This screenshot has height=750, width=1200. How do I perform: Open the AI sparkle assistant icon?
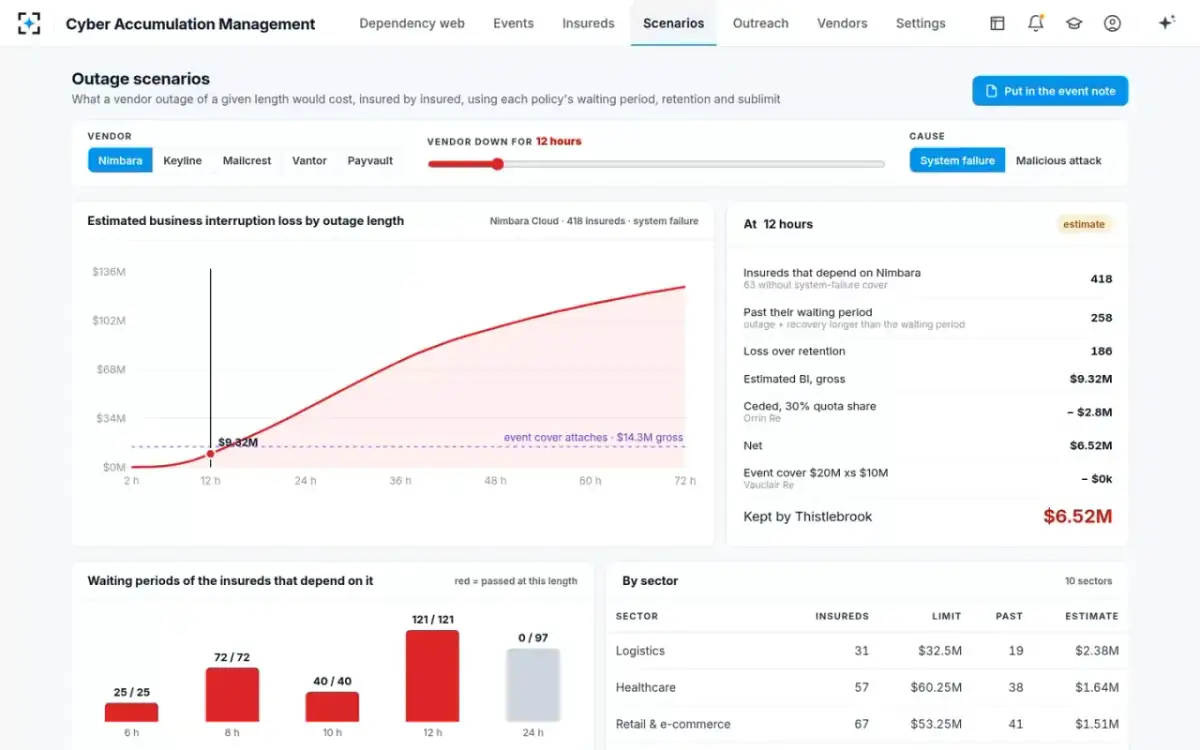[x=1166, y=23]
